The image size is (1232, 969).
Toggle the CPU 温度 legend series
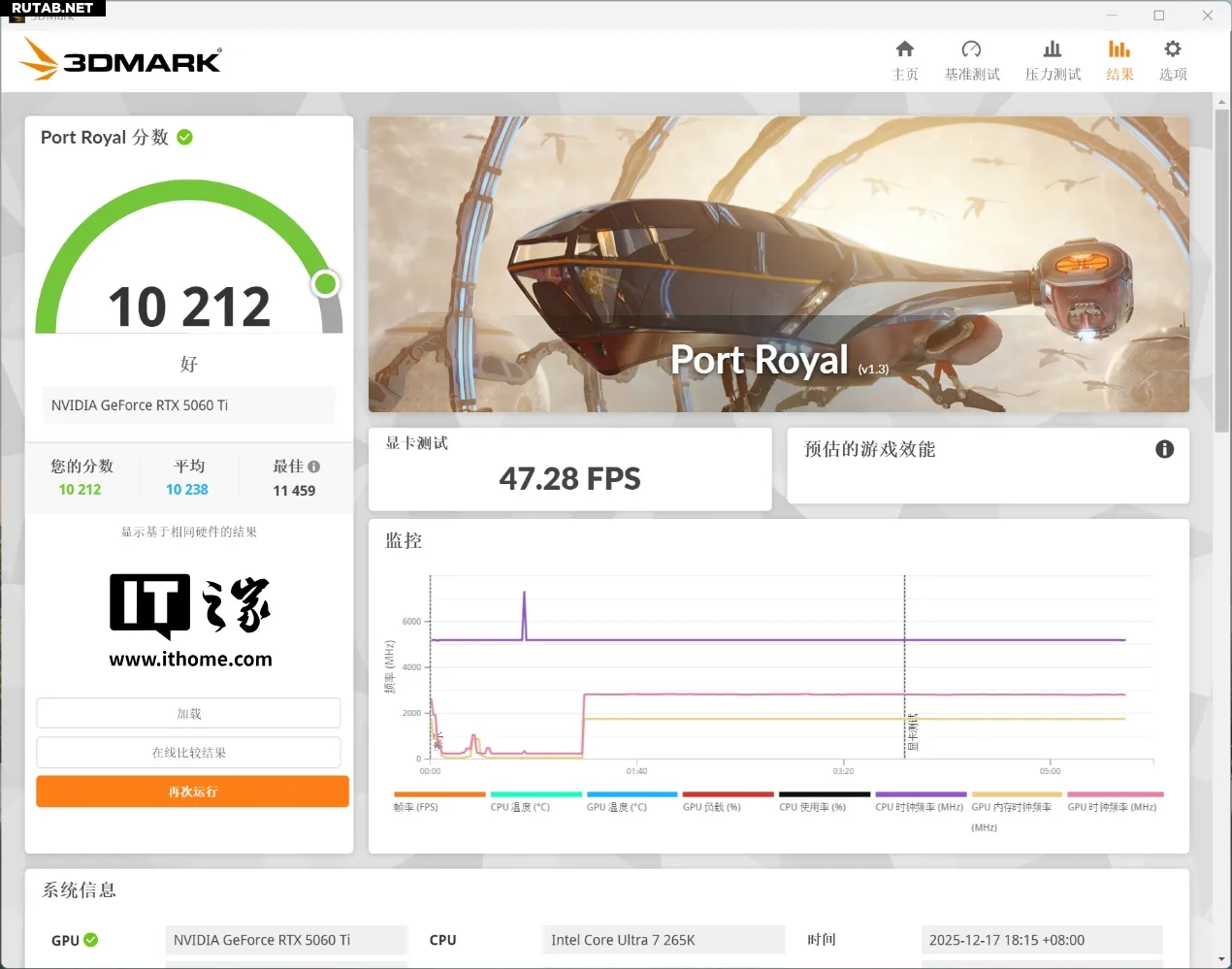pos(535,794)
